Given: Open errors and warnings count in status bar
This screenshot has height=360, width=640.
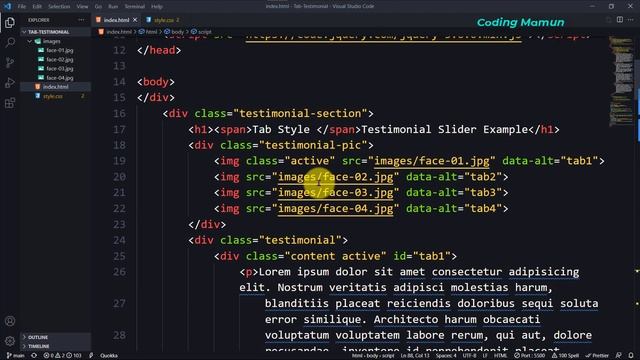Looking at the screenshot, I should [62, 356].
